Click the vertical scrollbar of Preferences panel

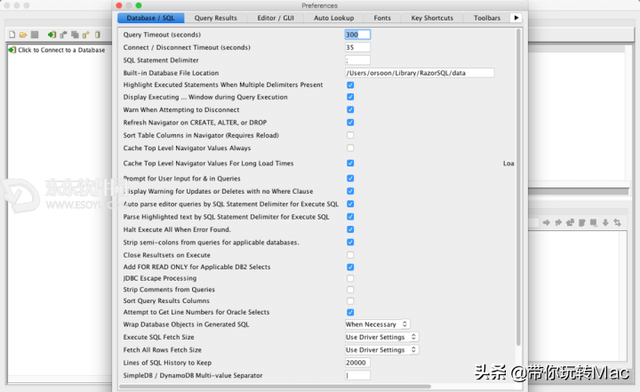coord(518,187)
